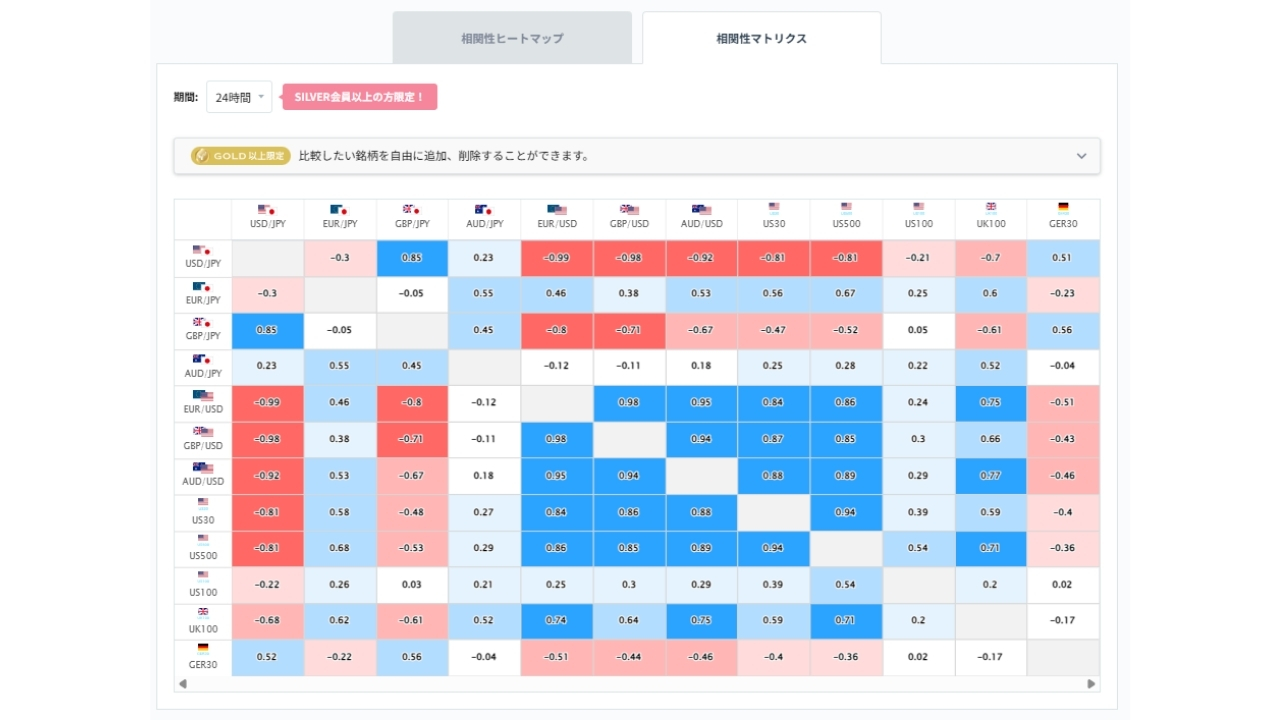The height and width of the screenshot is (720, 1280).
Task: Click the AUD/USD flag icon in column header
Action: point(702,210)
